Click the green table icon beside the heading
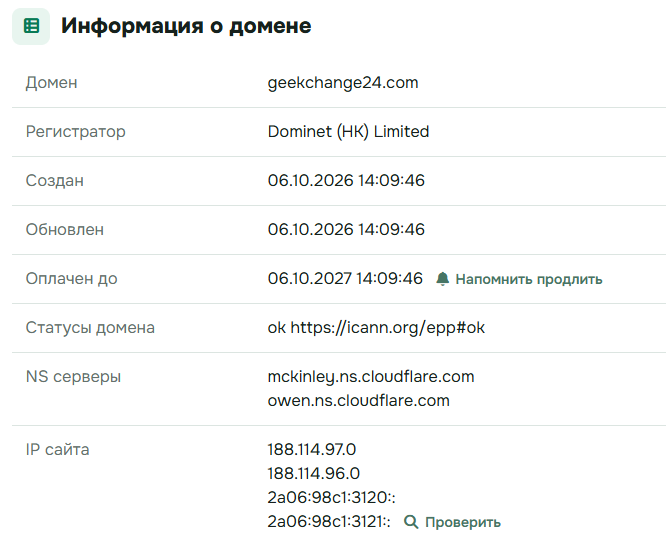 coord(31,26)
